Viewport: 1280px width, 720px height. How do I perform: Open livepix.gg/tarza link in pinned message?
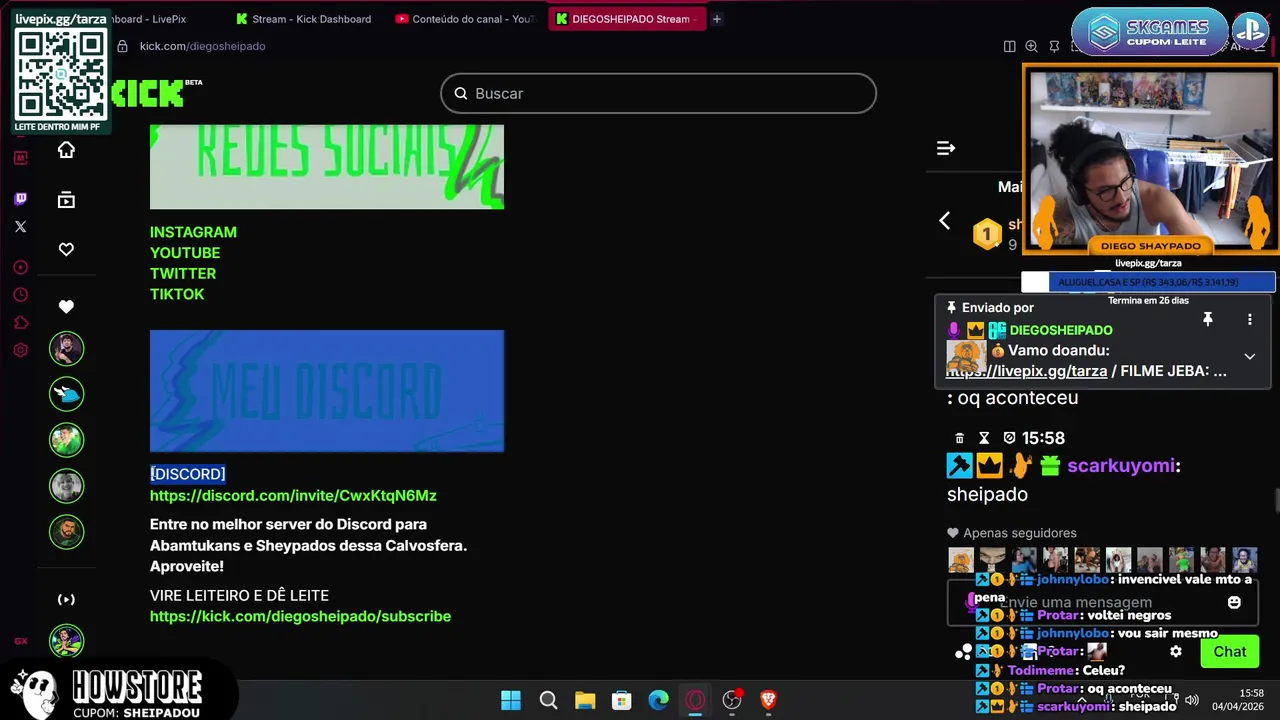tap(1026, 371)
